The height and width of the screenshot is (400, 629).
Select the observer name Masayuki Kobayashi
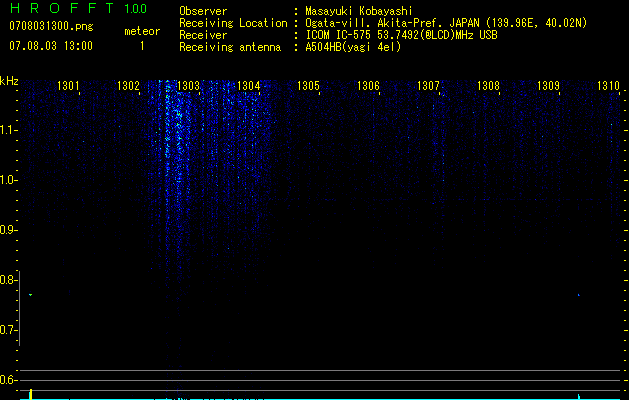(x=359, y=11)
